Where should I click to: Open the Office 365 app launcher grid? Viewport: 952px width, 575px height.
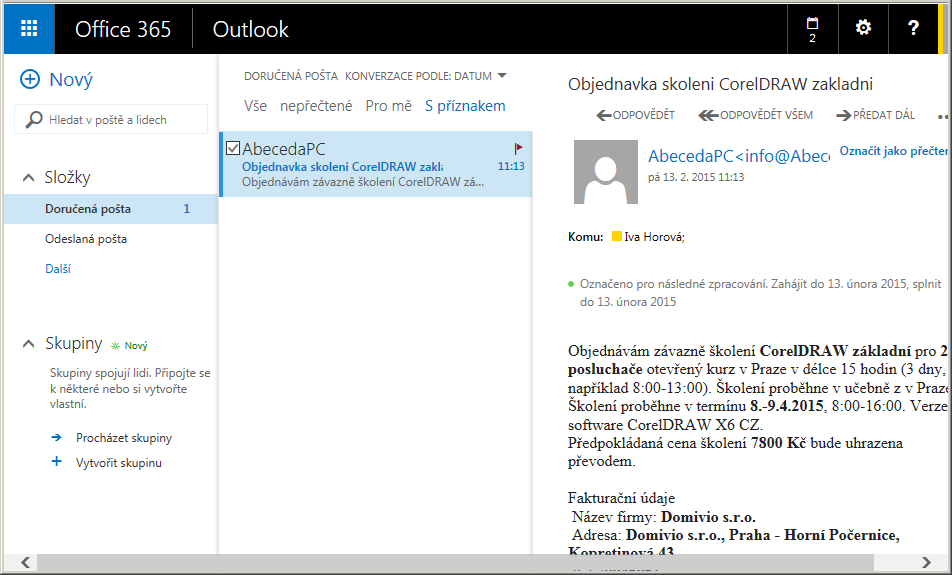tap(29, 29)
